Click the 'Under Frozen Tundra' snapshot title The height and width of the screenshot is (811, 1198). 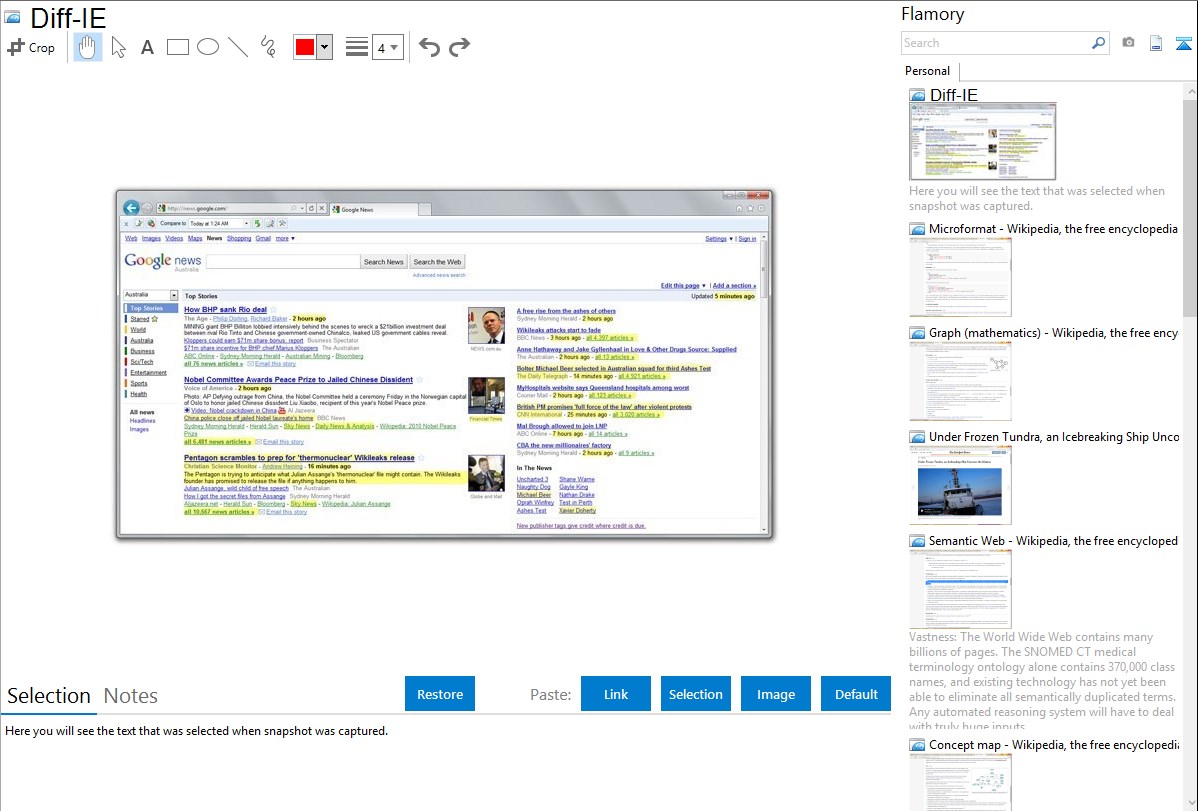tap(1054, 436)
